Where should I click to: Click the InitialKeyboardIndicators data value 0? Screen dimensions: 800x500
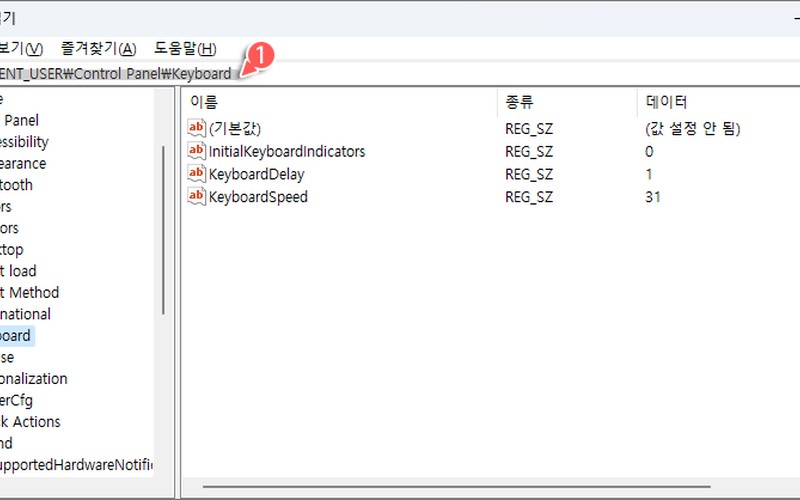649,152
